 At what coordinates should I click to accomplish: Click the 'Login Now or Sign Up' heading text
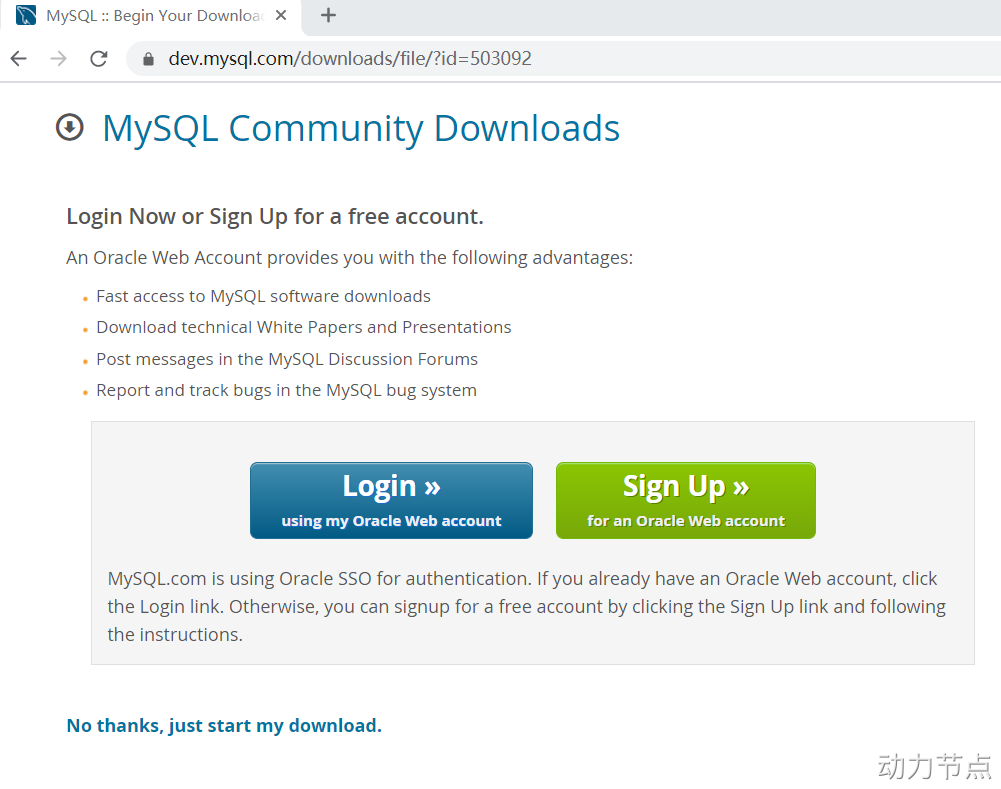275,216
